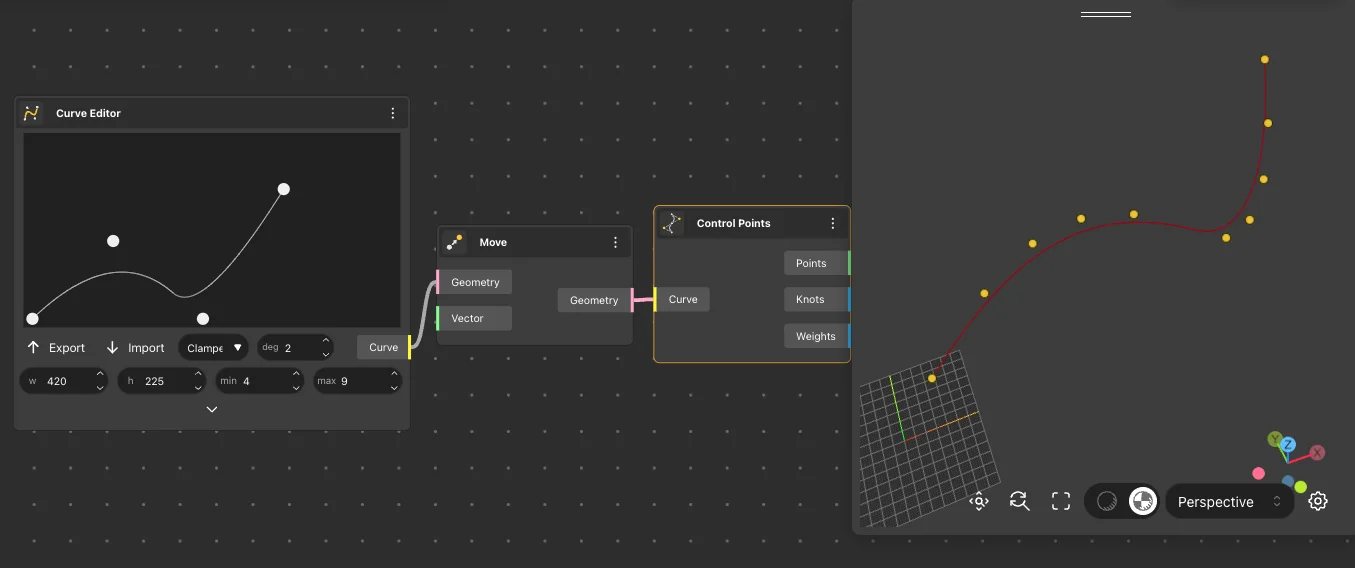Open the Control Points node kebab menu

coord(833,223)
